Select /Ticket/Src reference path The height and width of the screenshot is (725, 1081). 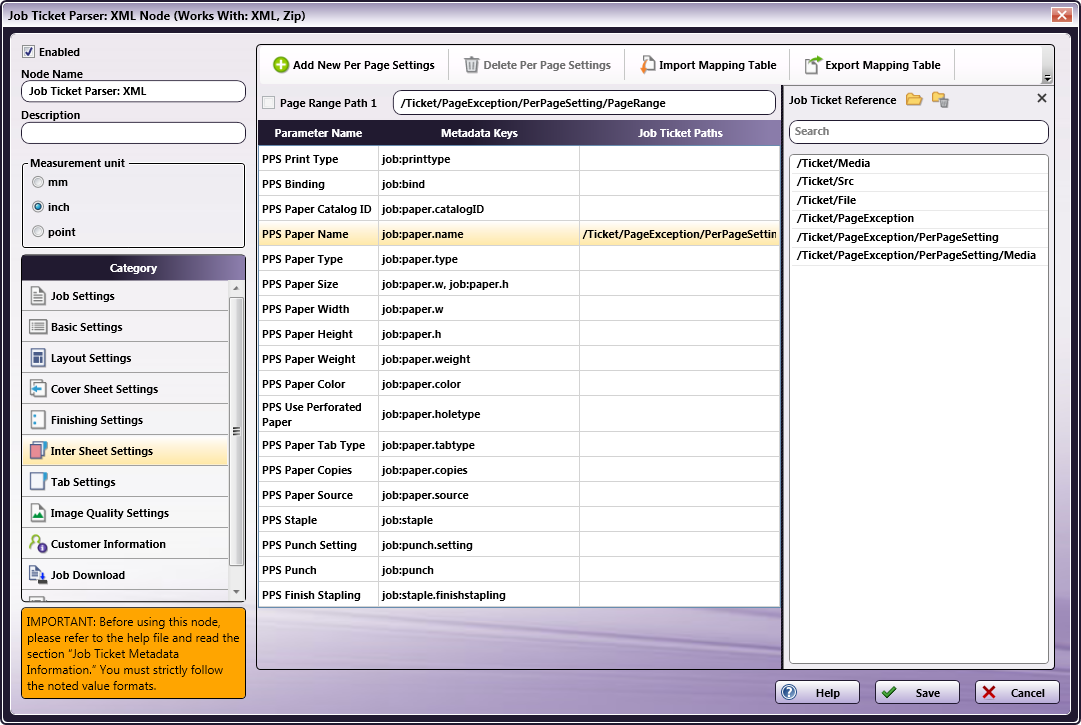coord(918,181)
